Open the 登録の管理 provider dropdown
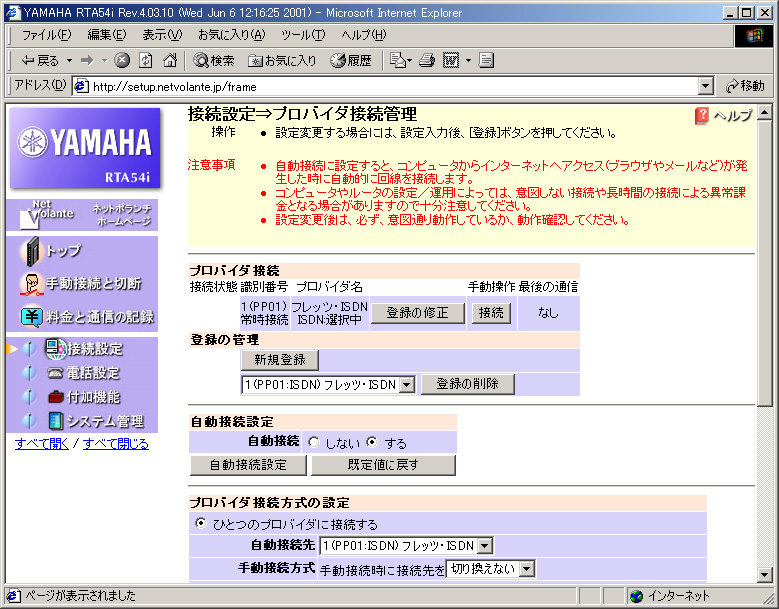This screenshot has height=609, width=779. tap(406, 385)
